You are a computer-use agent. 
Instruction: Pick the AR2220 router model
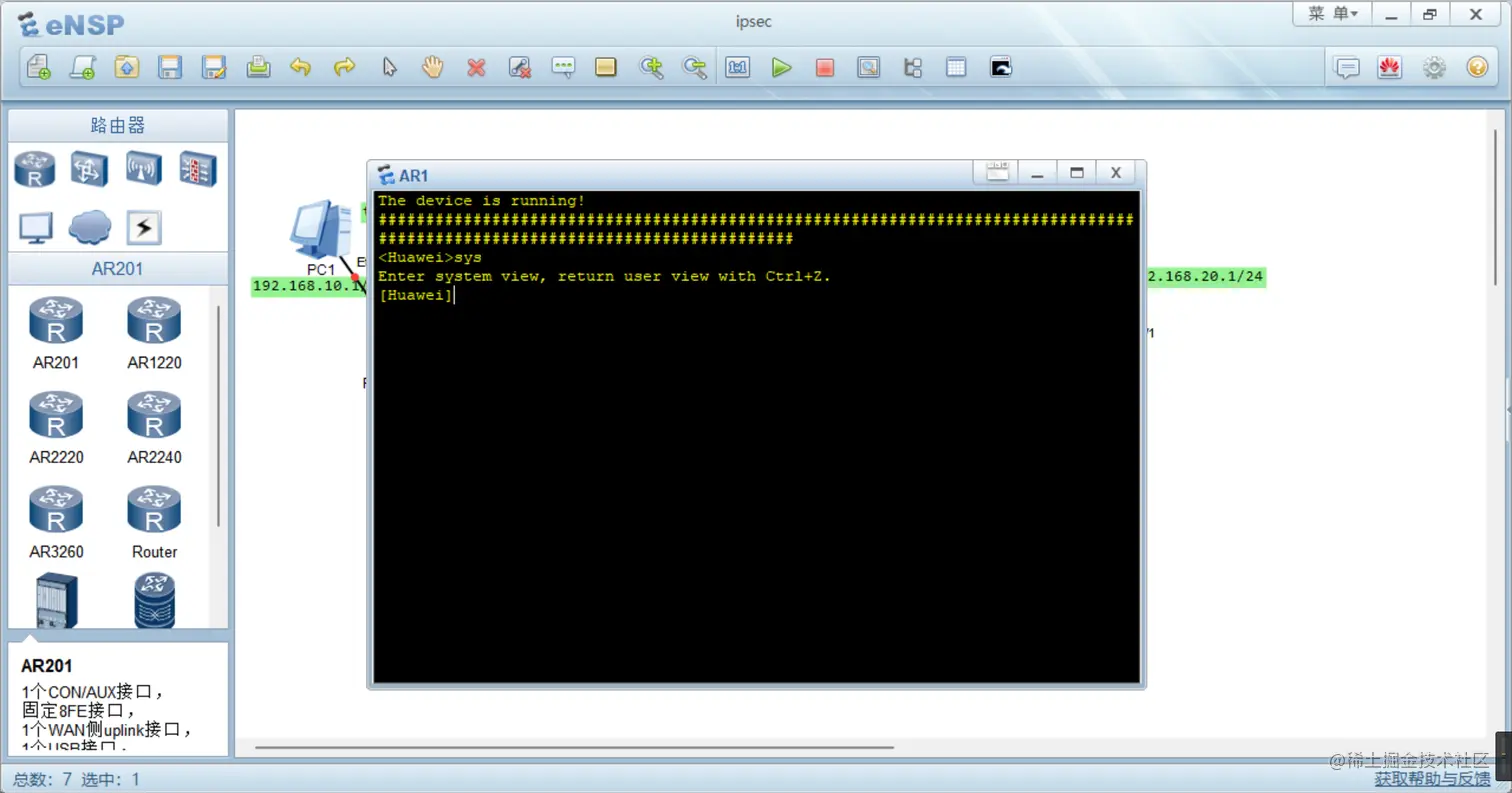click(56, 428)
